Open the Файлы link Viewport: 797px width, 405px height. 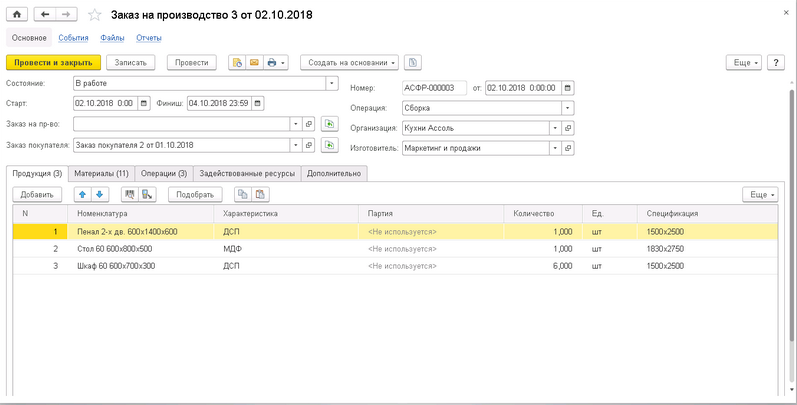coord(112,38)
